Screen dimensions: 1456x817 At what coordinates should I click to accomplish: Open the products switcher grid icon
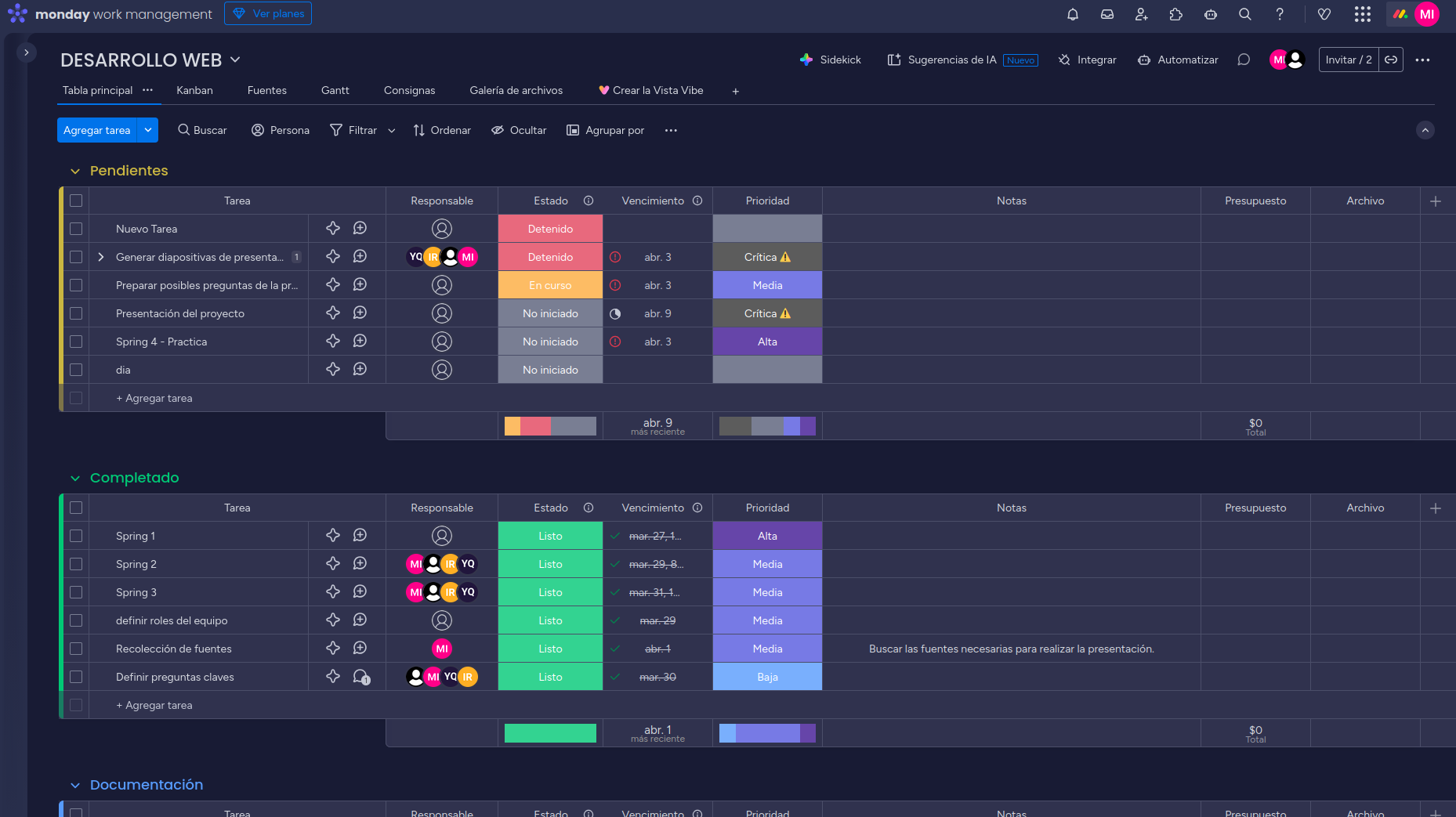pyautogui.click(x=1362, y=14)
